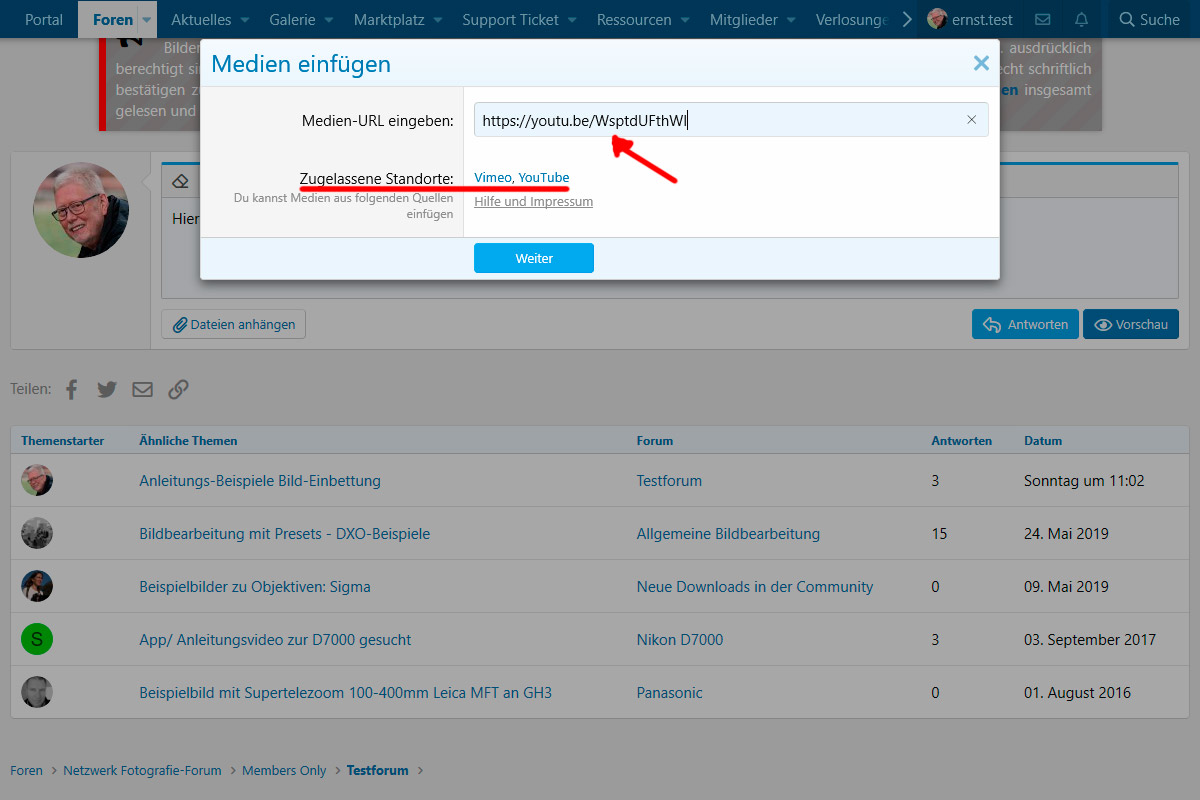Expand the Marktplatz dropdown arrow
Viewport: 1200px width, 800px height.
tap(438, 19)
